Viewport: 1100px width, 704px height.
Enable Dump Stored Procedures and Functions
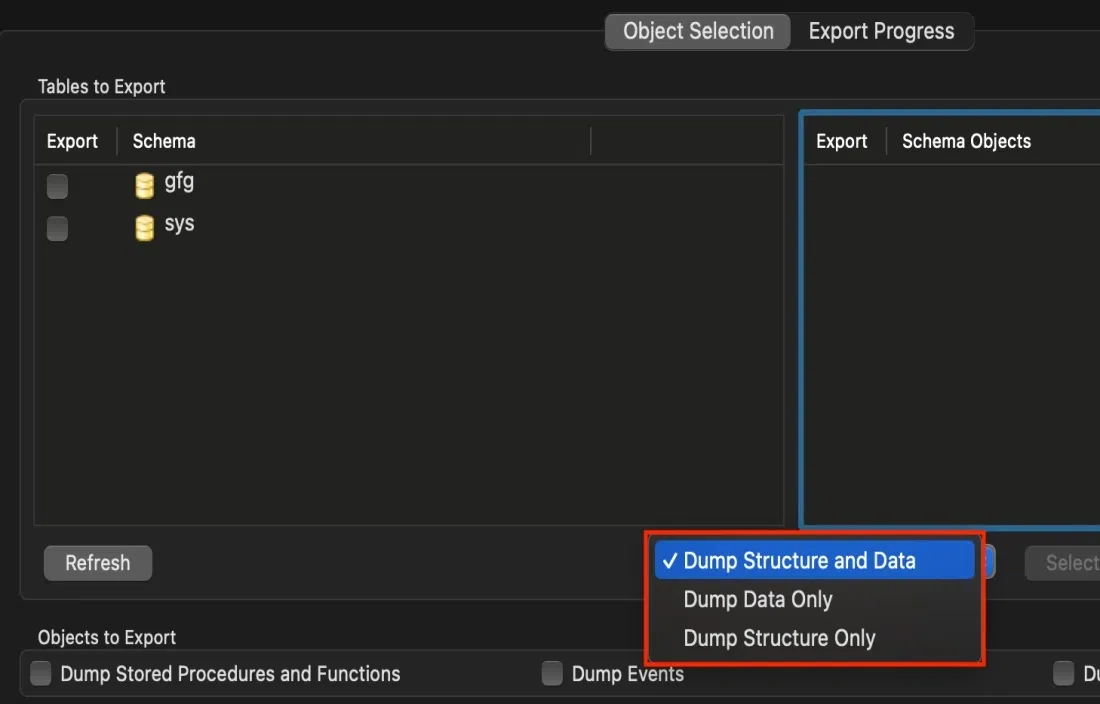[41, 674]
